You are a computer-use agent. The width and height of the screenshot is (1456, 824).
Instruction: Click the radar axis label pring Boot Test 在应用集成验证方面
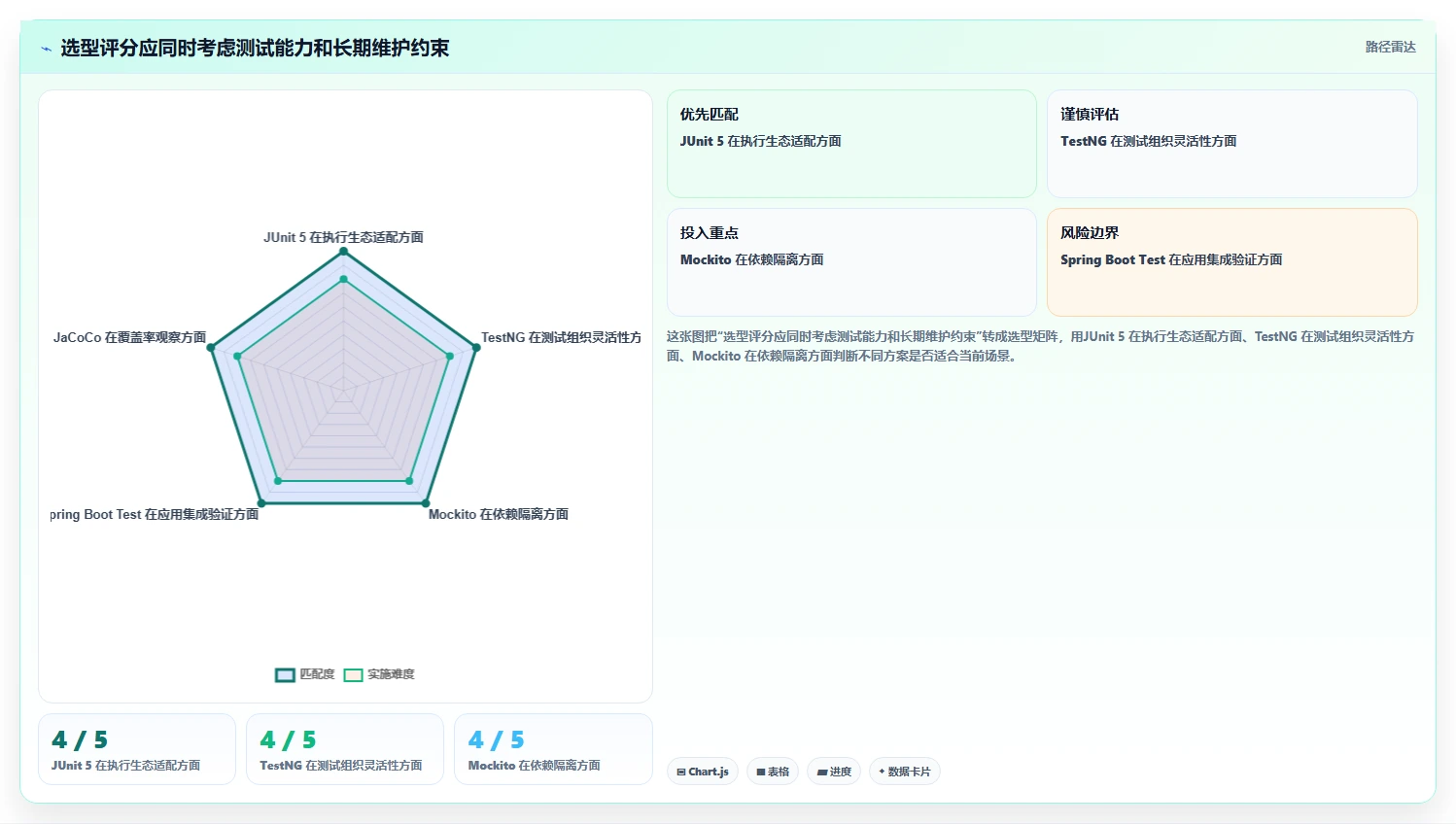point(155,514)
